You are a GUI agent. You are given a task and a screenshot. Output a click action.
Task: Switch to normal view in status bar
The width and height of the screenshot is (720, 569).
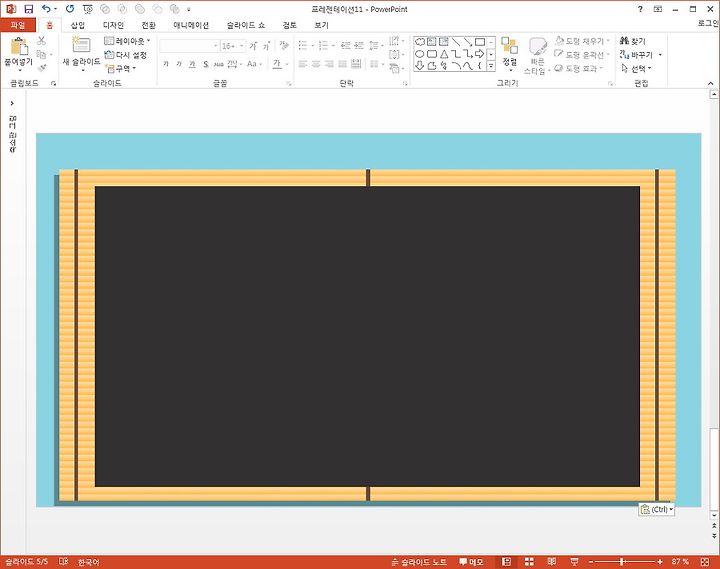point(506,562)
